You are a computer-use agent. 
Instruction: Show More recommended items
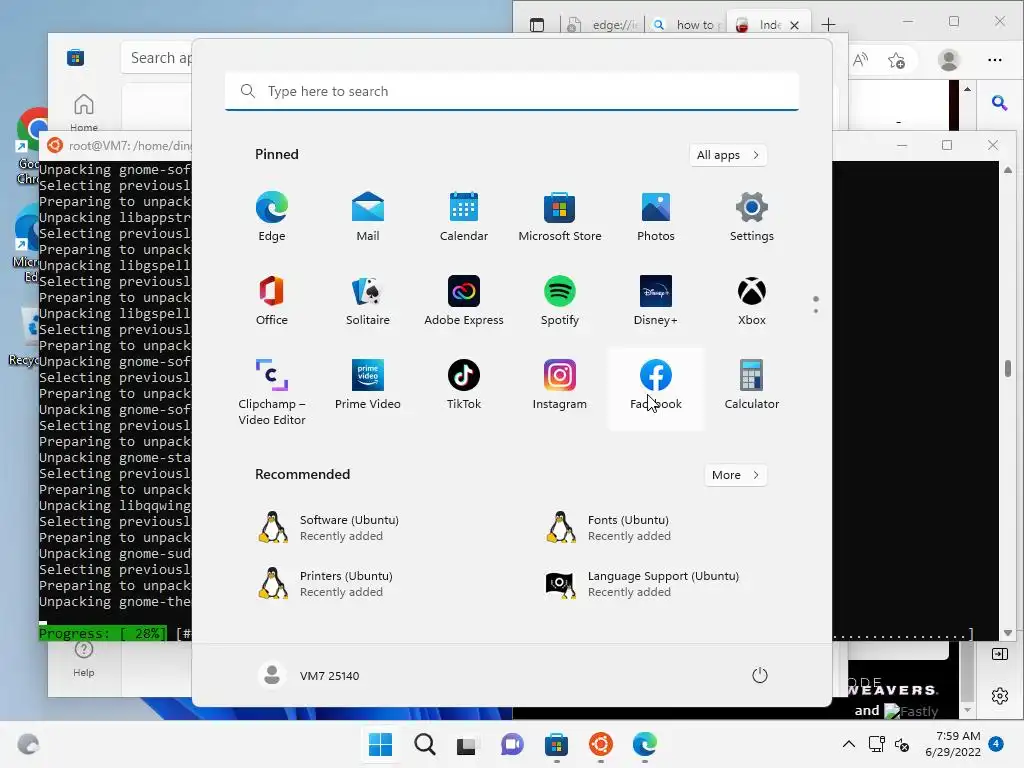(735, 475)
